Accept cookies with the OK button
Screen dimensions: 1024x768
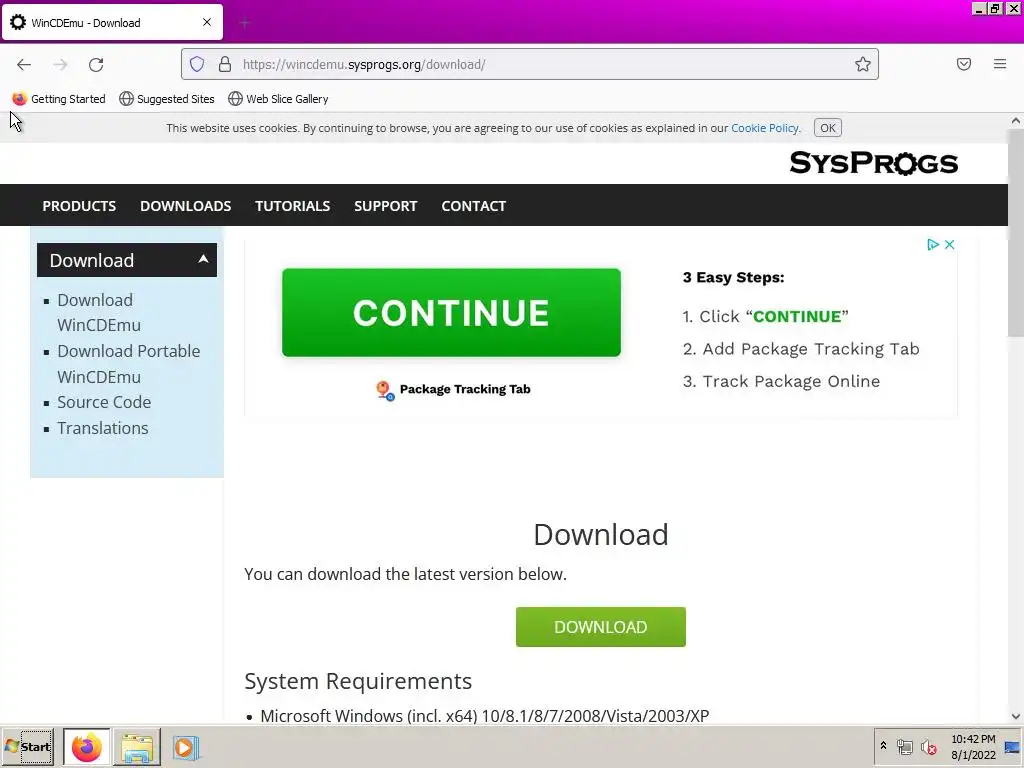click(x=827, y=128)
